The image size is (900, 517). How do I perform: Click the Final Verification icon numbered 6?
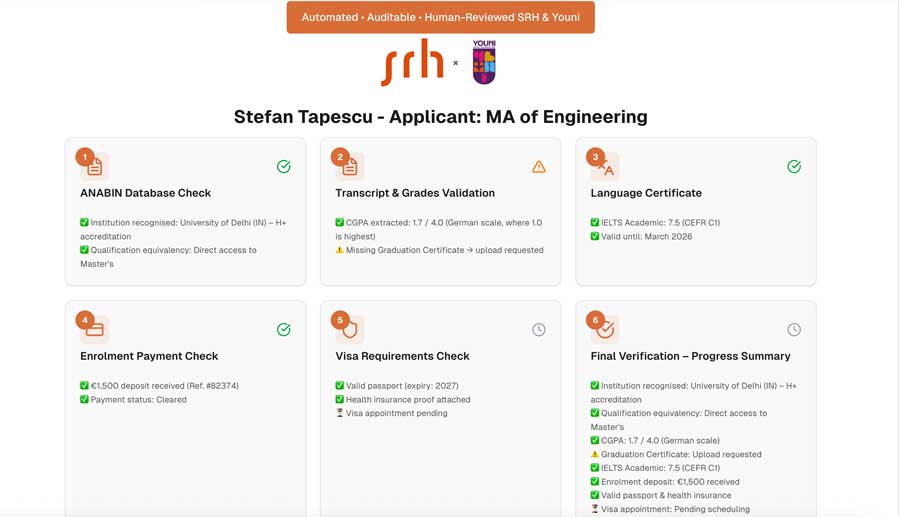[605, 329]
